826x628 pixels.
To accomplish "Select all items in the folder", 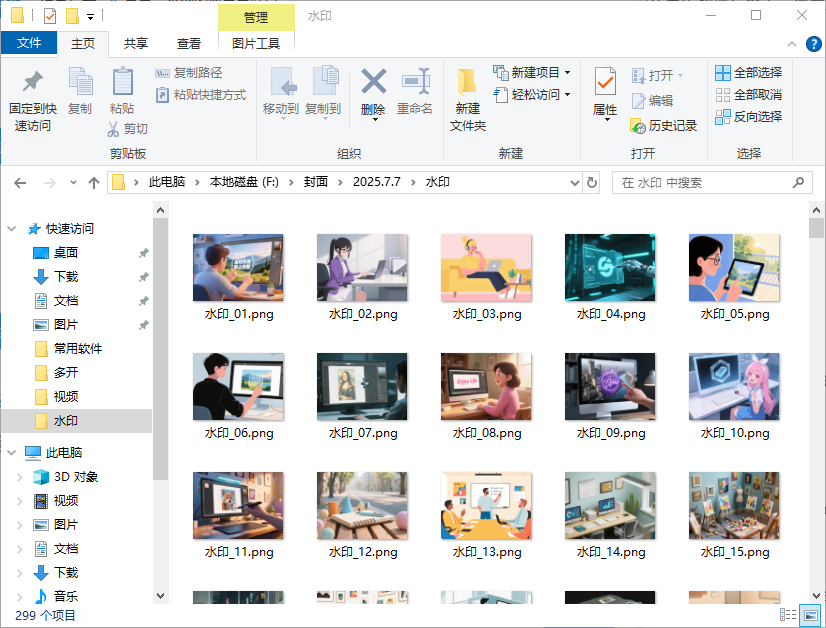I will point(747,72).
